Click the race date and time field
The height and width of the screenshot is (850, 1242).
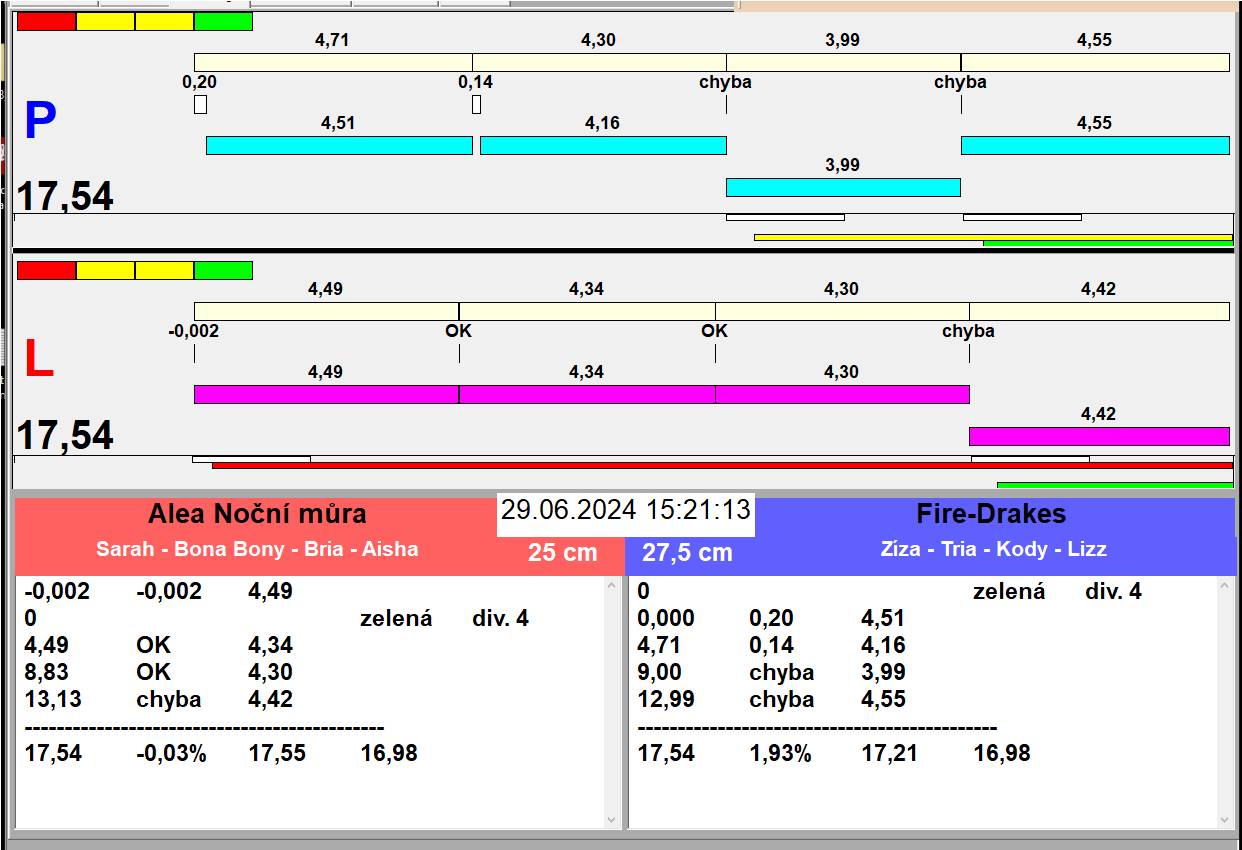click(626, 510)
